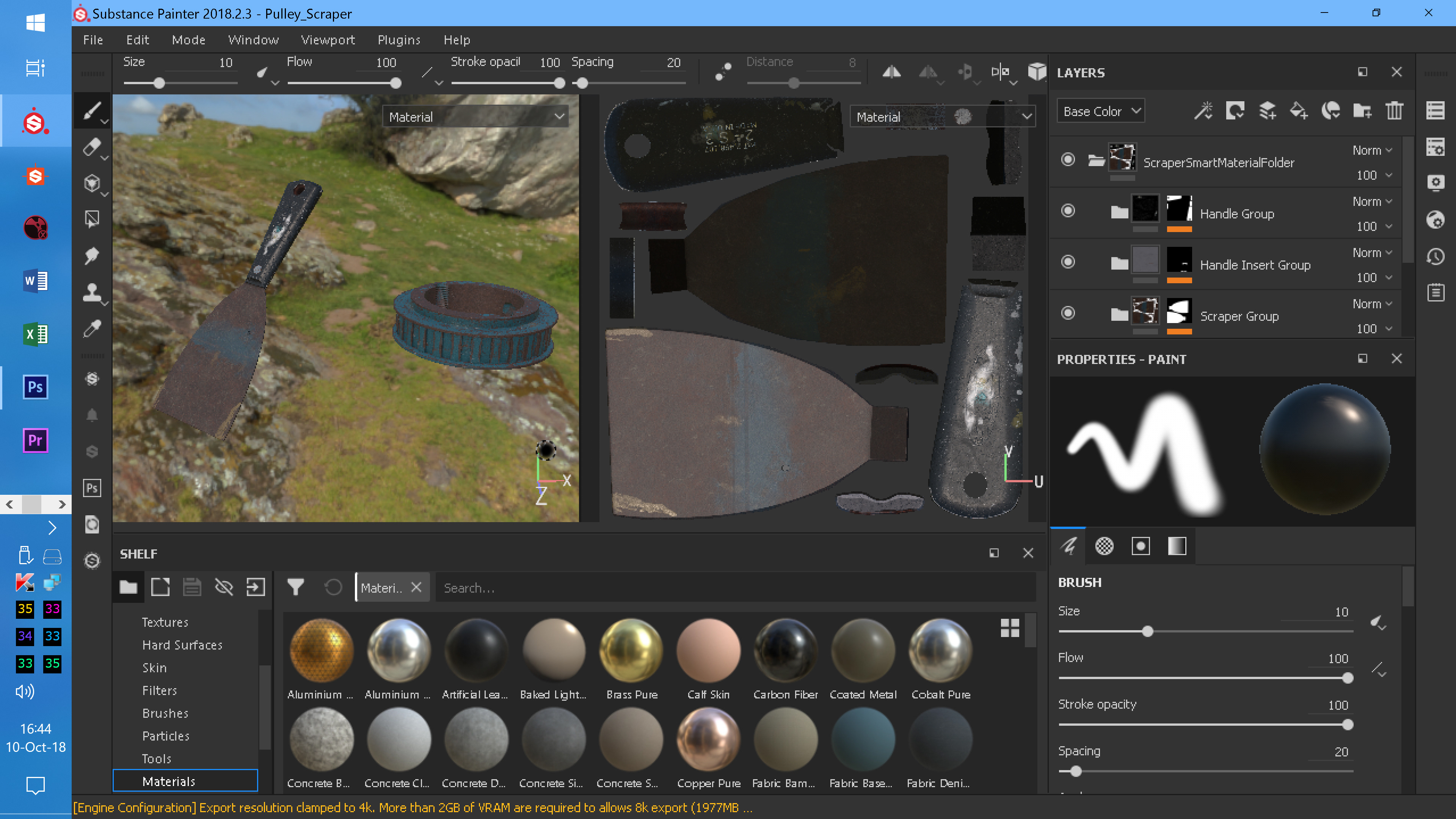
Task: Open the 2D viewport Material dropdown
Action: [x=943, y=116]
